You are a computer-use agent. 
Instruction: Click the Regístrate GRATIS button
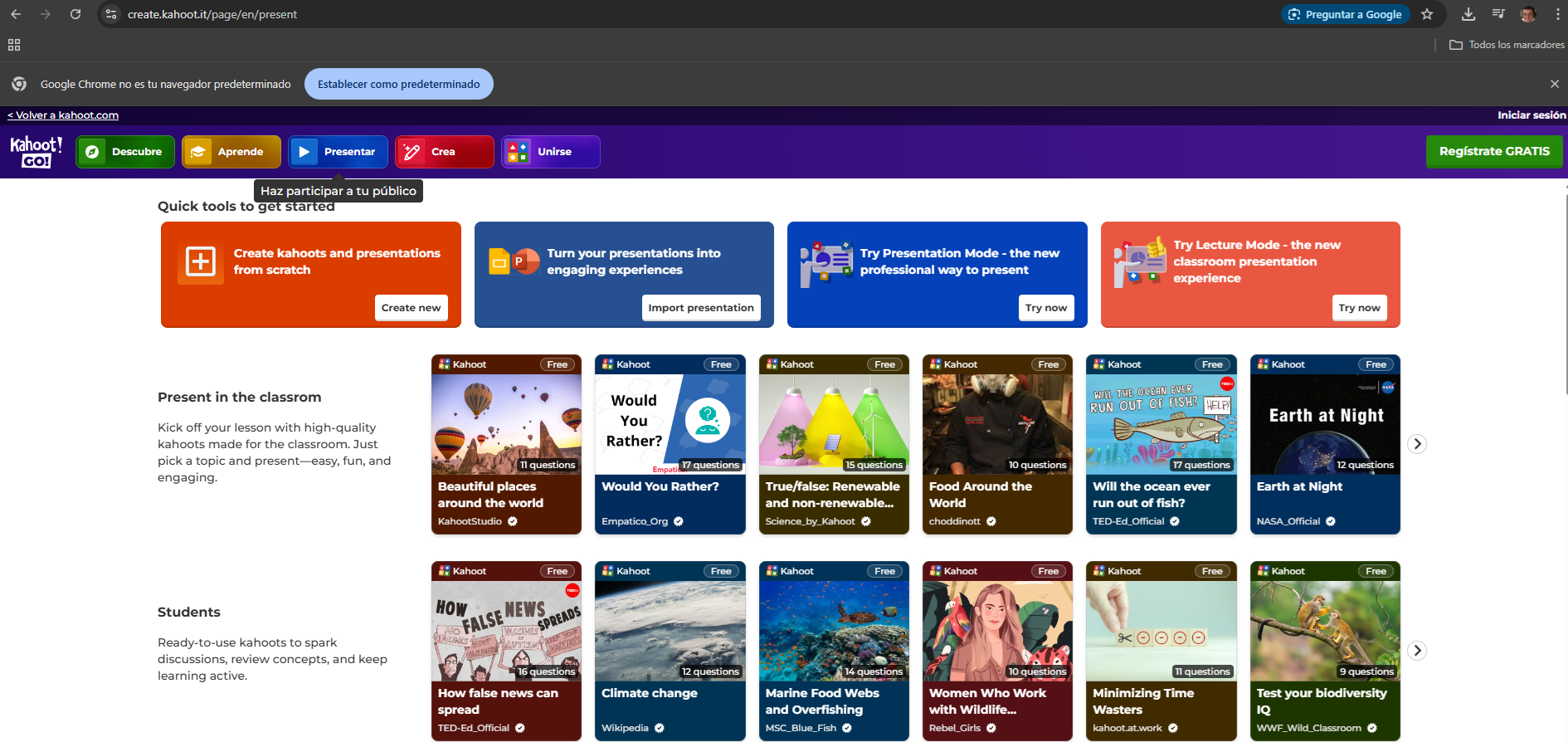click(1494, 151)
